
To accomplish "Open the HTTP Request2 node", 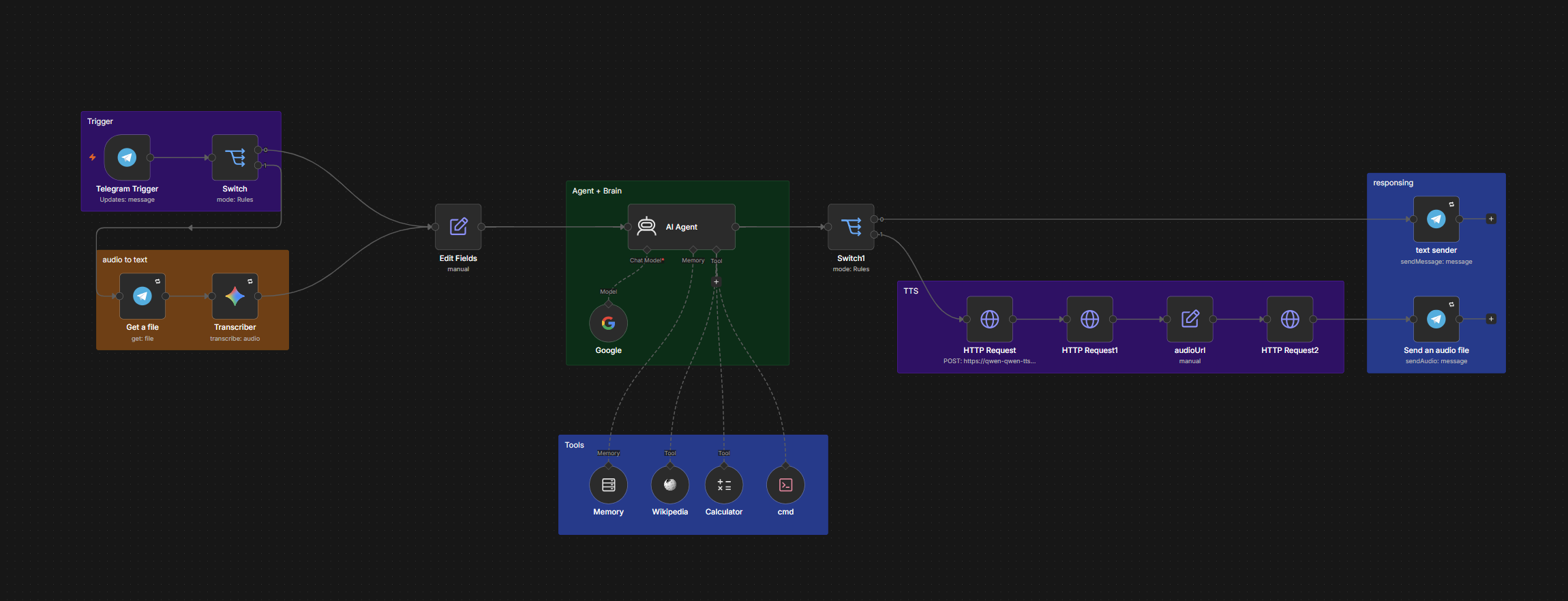I will coord(1290,319).
